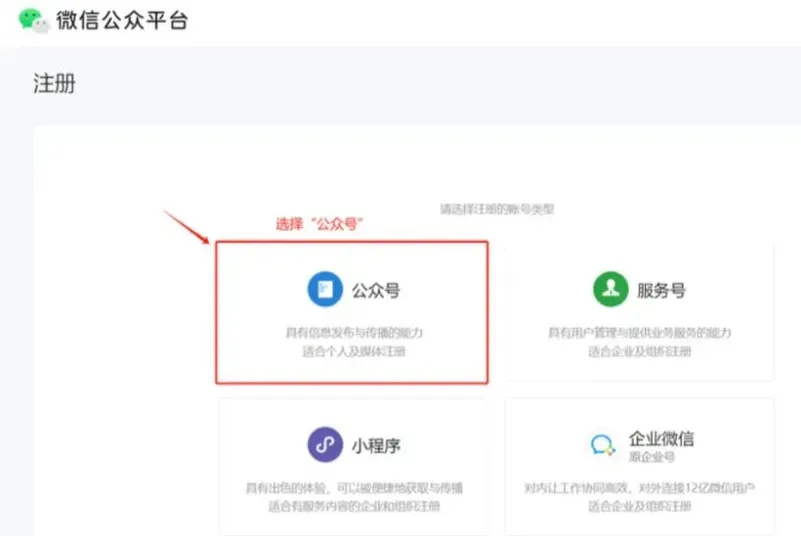Click the 适合个人及媒体注册 line
The image size is (801, 536).
[354, 351]
